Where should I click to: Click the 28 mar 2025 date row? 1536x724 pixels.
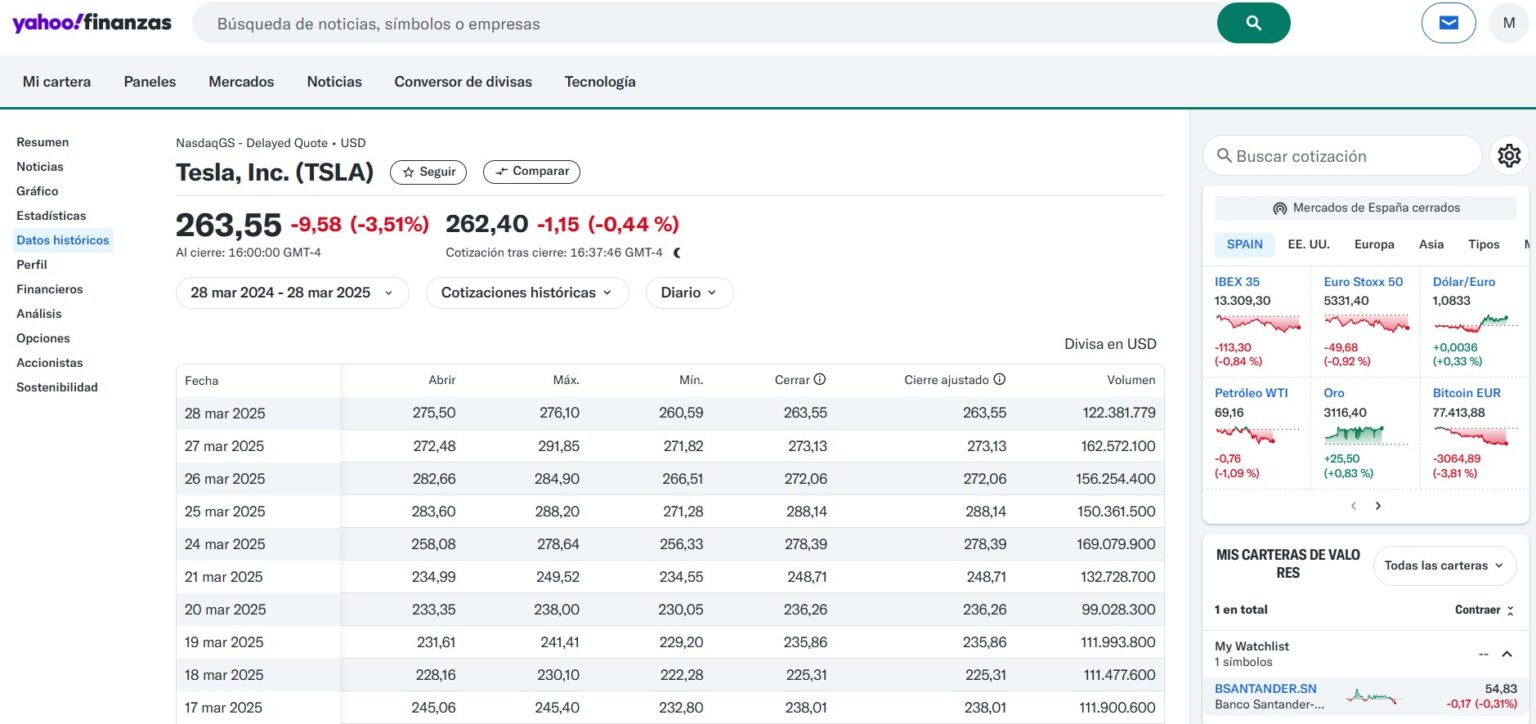pos(670,413)
